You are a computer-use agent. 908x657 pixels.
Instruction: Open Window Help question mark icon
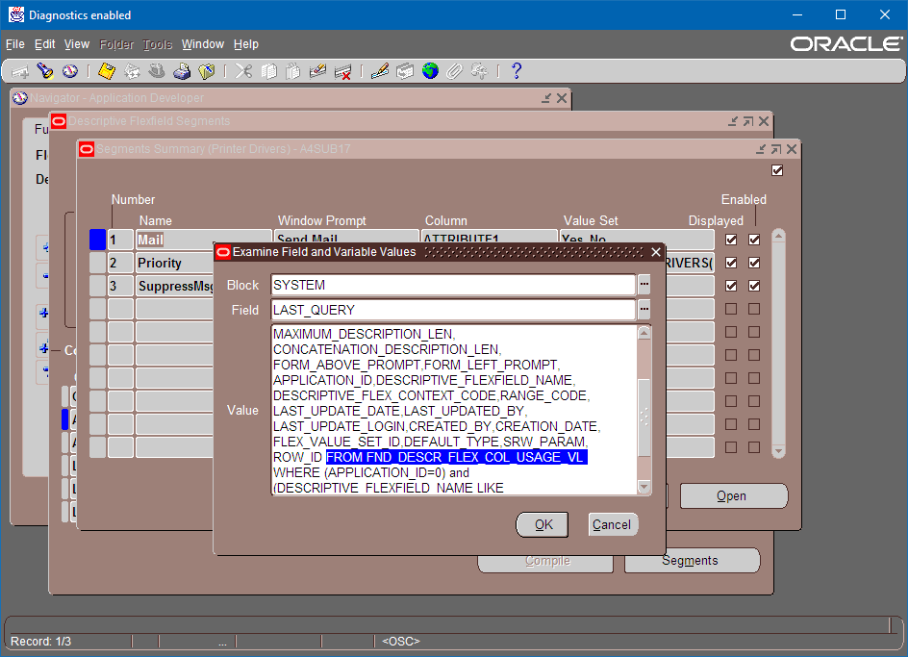pos(516,71)
